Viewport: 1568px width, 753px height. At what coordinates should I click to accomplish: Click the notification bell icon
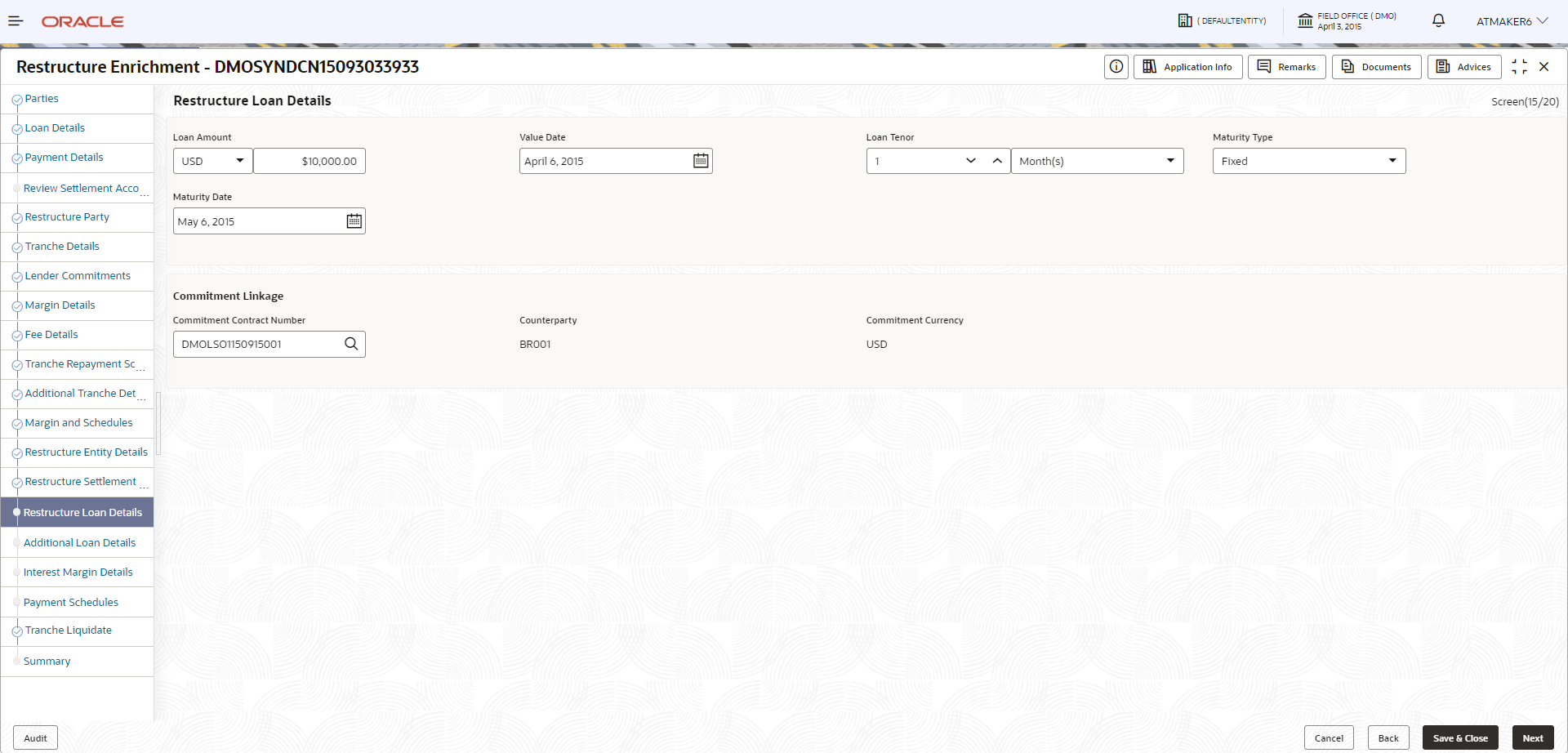1438,20
